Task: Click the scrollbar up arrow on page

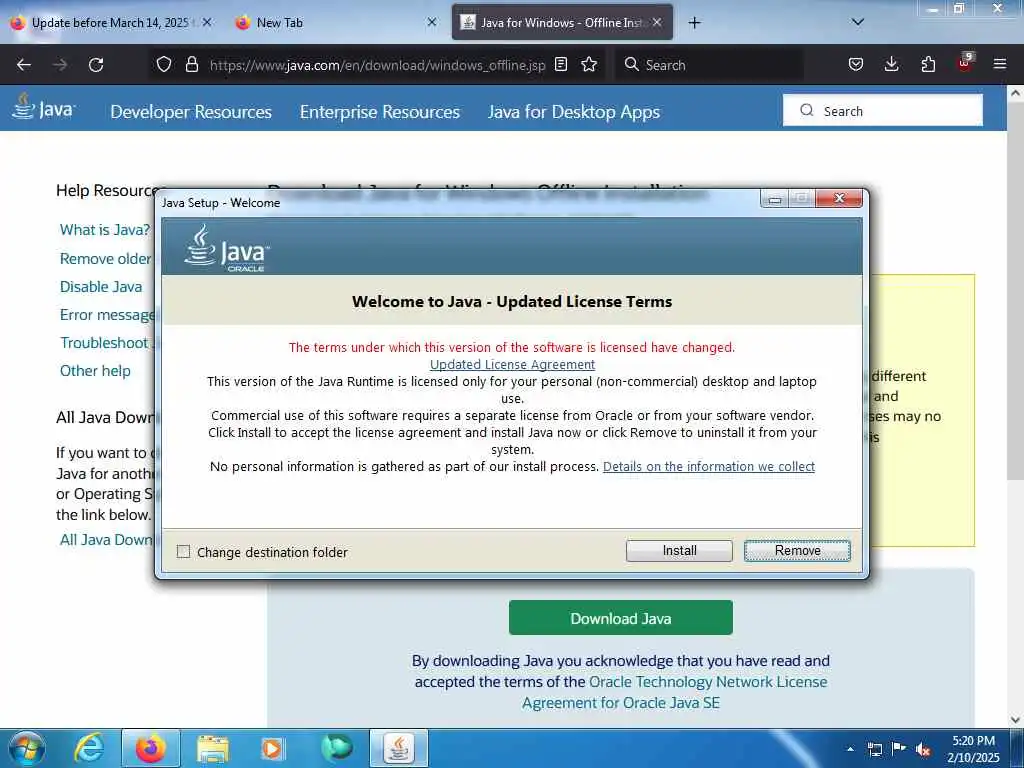Action: tap(1015, 93)
